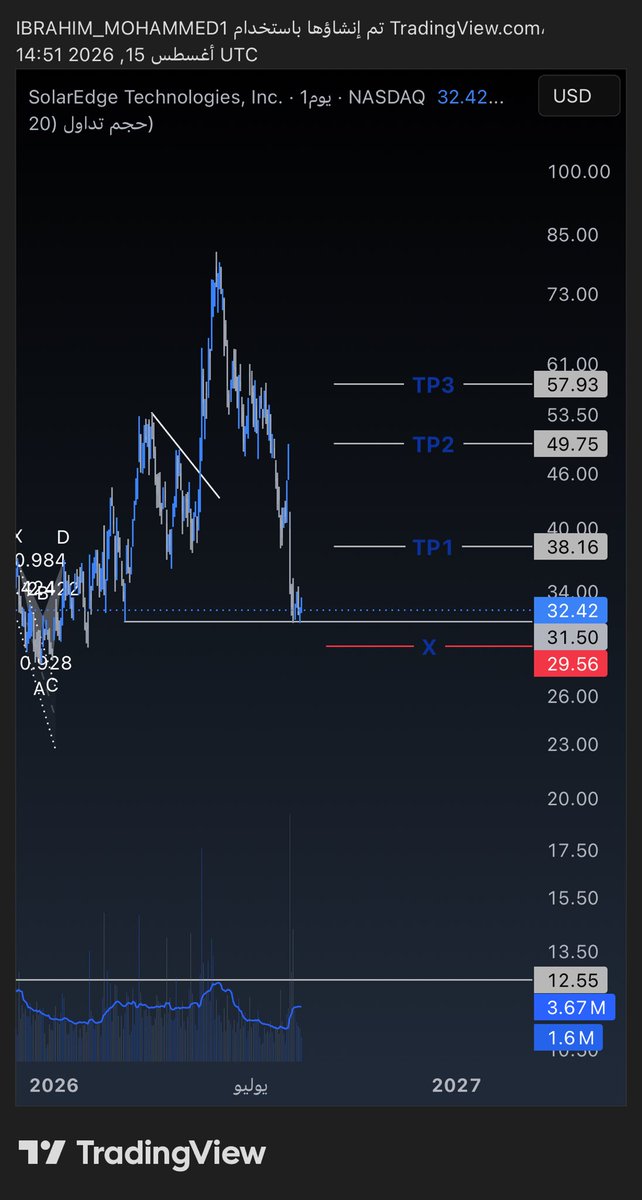Click the 15.50 price axis label

coord(573,898)
